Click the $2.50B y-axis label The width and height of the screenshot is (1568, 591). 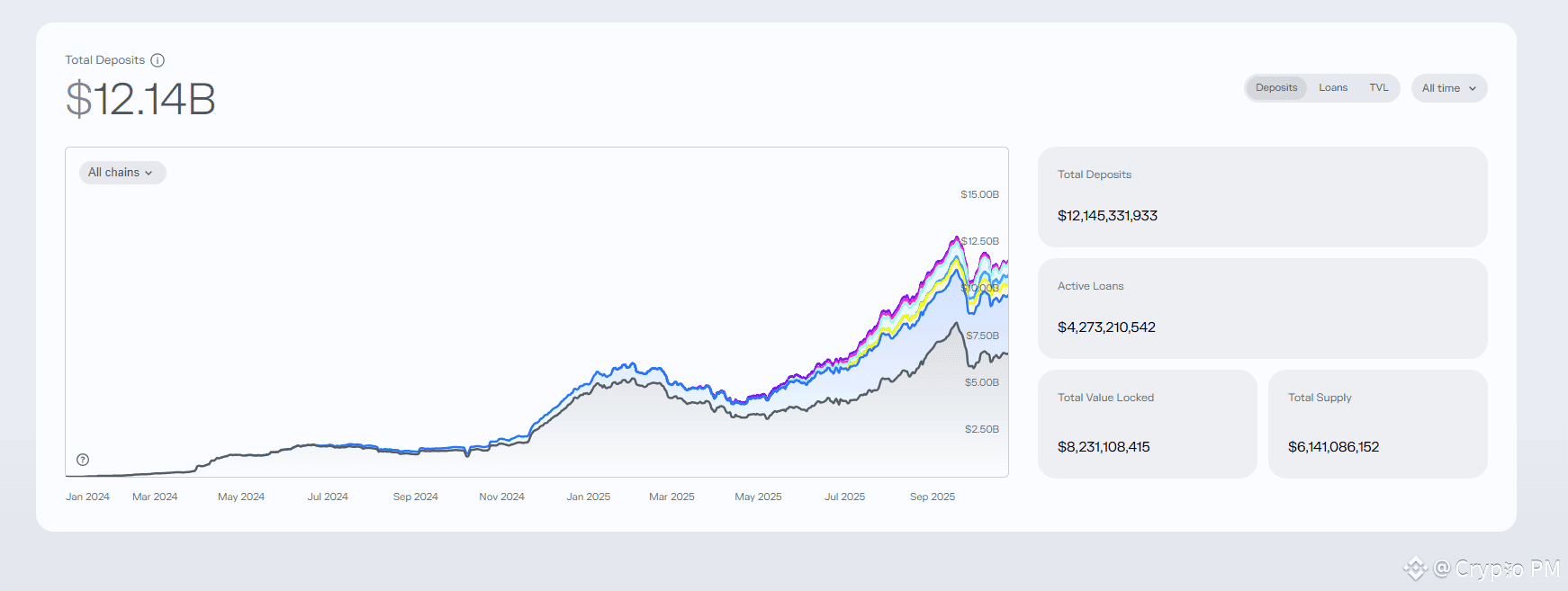[x=982, y=429]
